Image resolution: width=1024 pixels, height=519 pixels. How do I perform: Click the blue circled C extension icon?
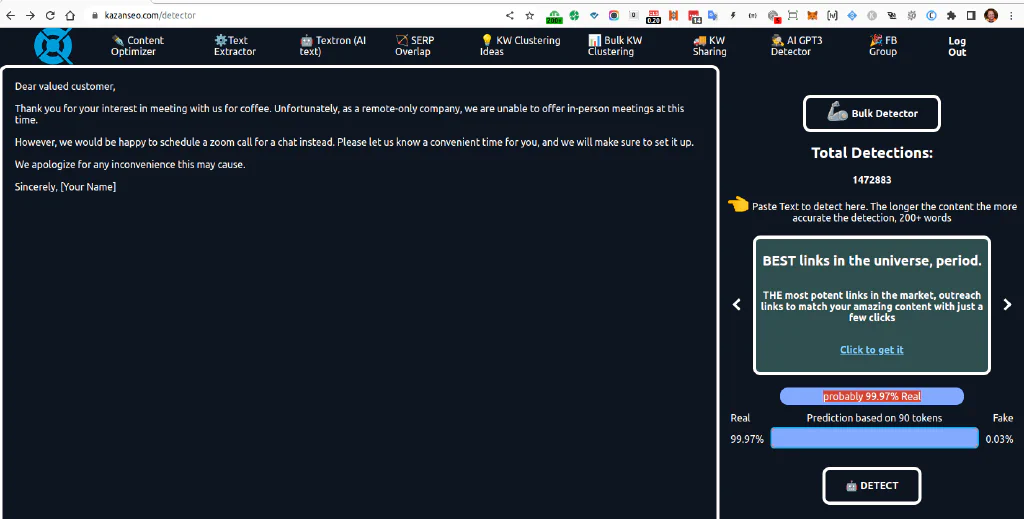(x=932, y=15)
